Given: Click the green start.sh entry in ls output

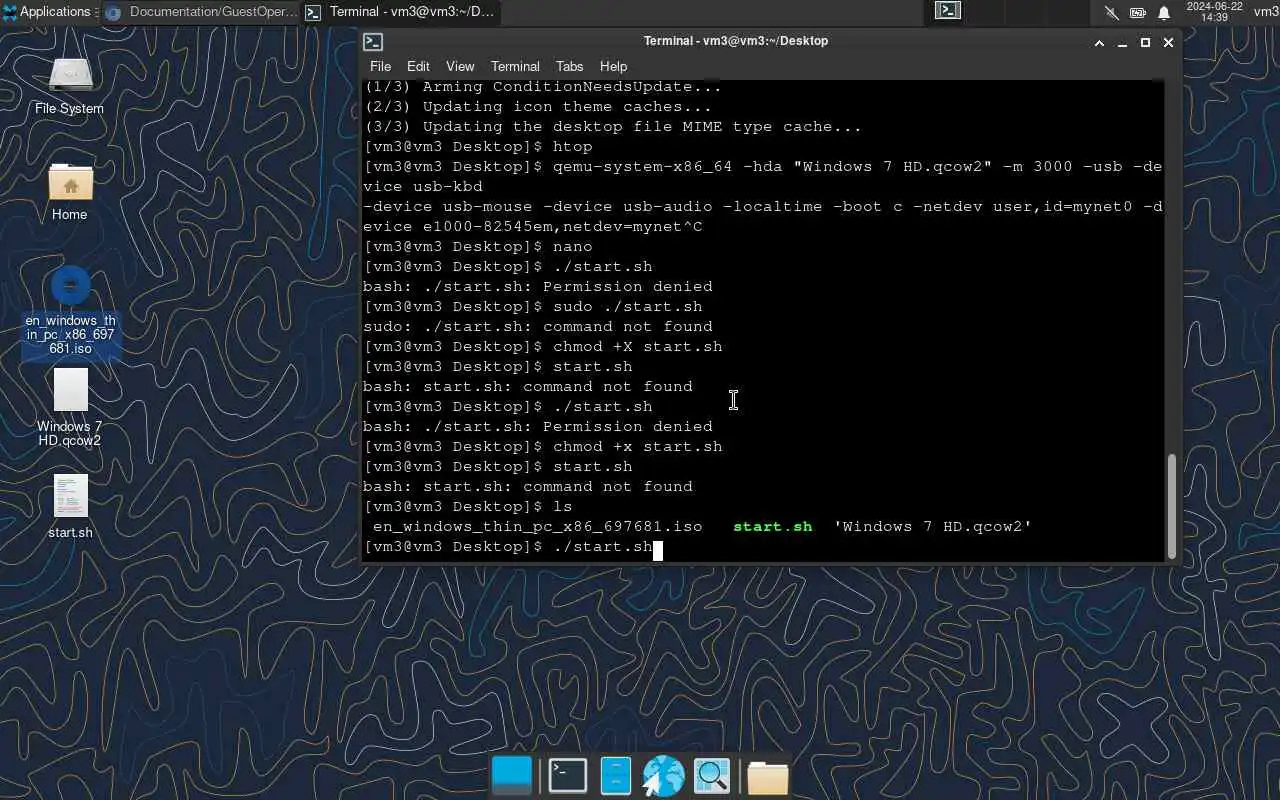Looking at the screenshot, I should 772,526.
